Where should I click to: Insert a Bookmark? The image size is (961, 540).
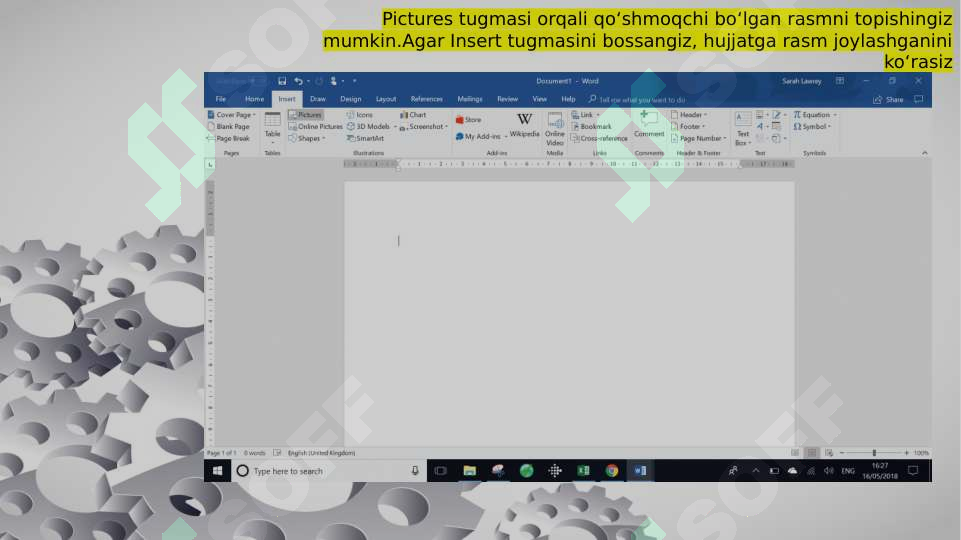click(x=591, y=126)
